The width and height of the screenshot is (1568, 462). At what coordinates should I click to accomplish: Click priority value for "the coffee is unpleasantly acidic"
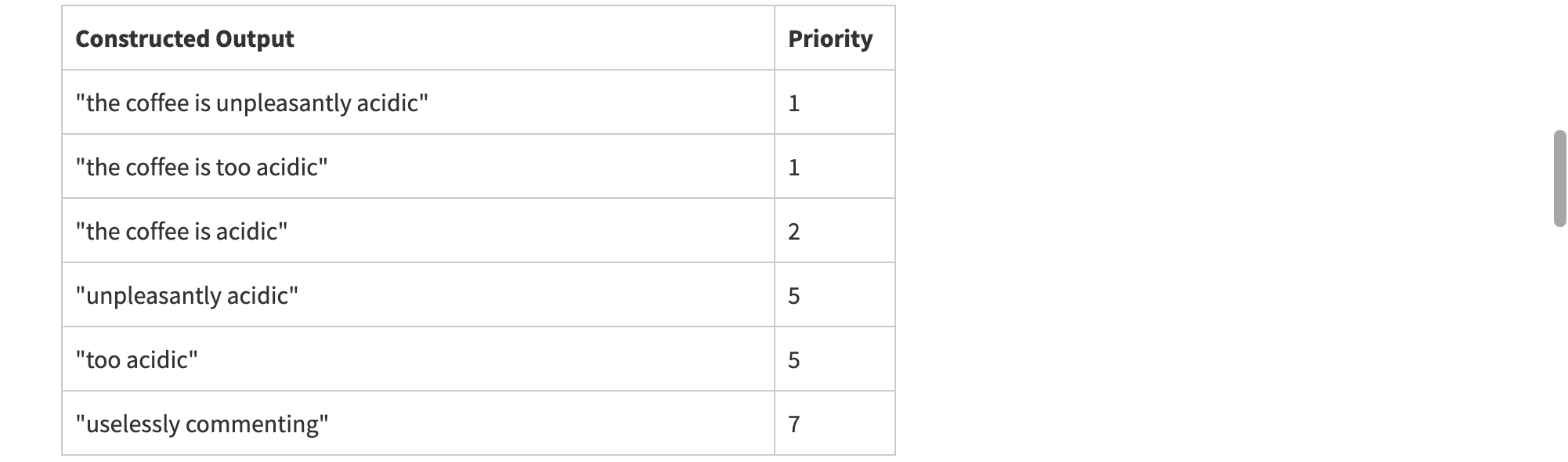(794, 103)
